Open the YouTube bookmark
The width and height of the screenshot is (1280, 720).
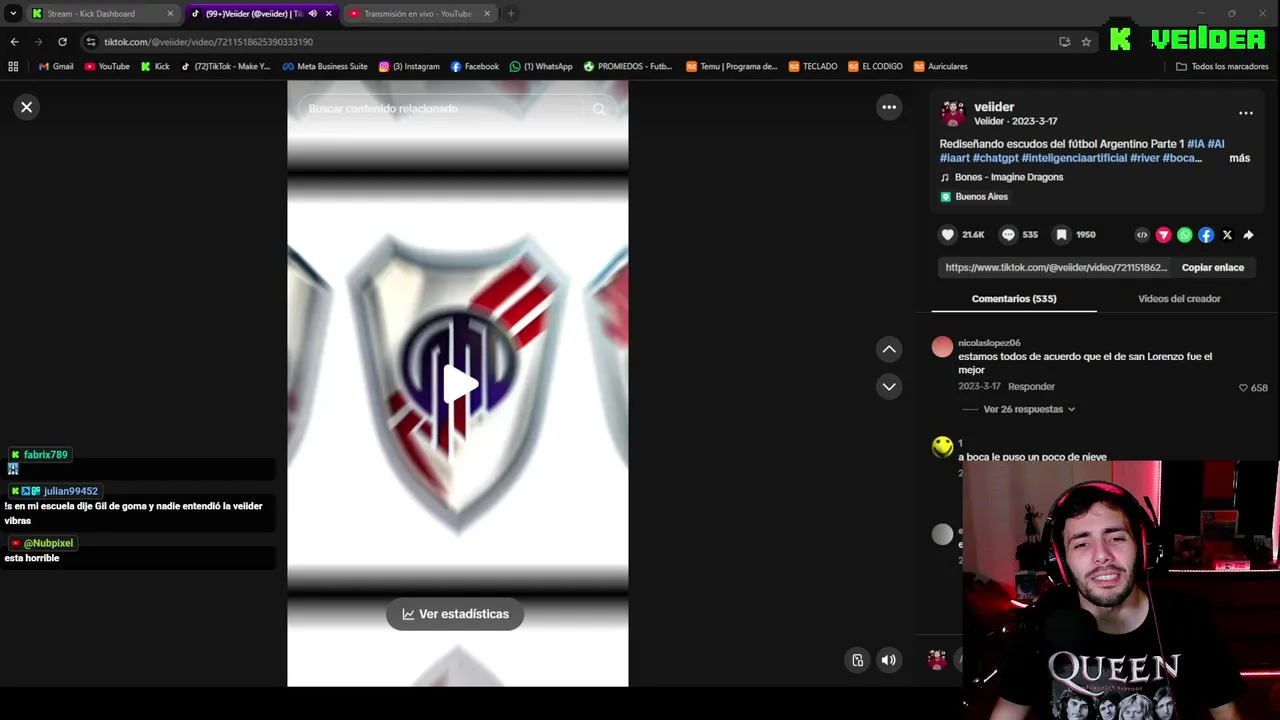(107, 67)
